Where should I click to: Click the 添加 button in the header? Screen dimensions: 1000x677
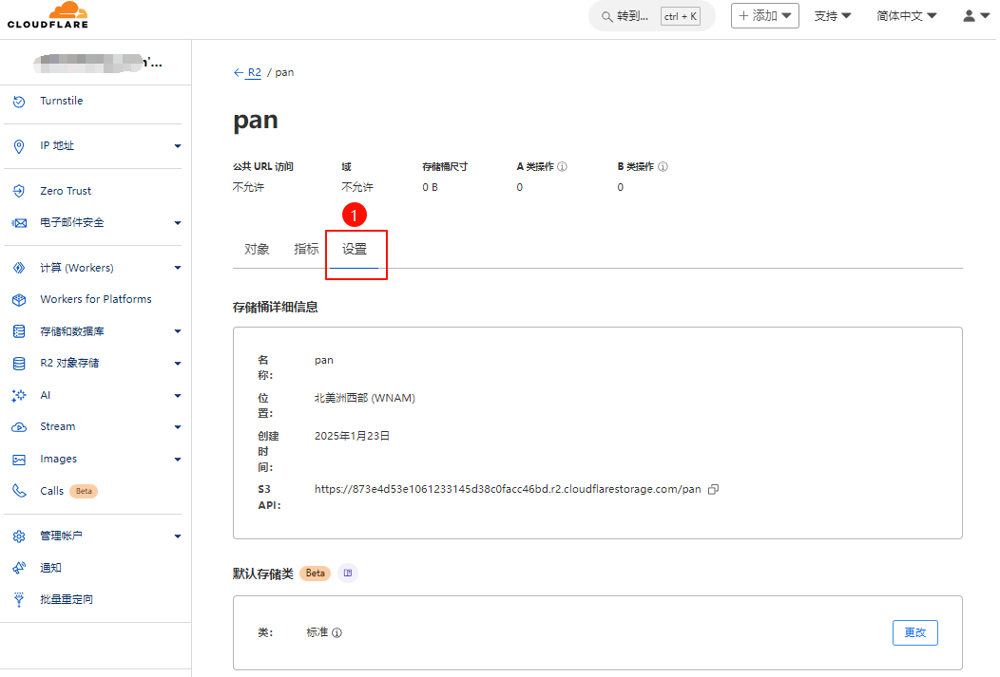pos(765,16)
